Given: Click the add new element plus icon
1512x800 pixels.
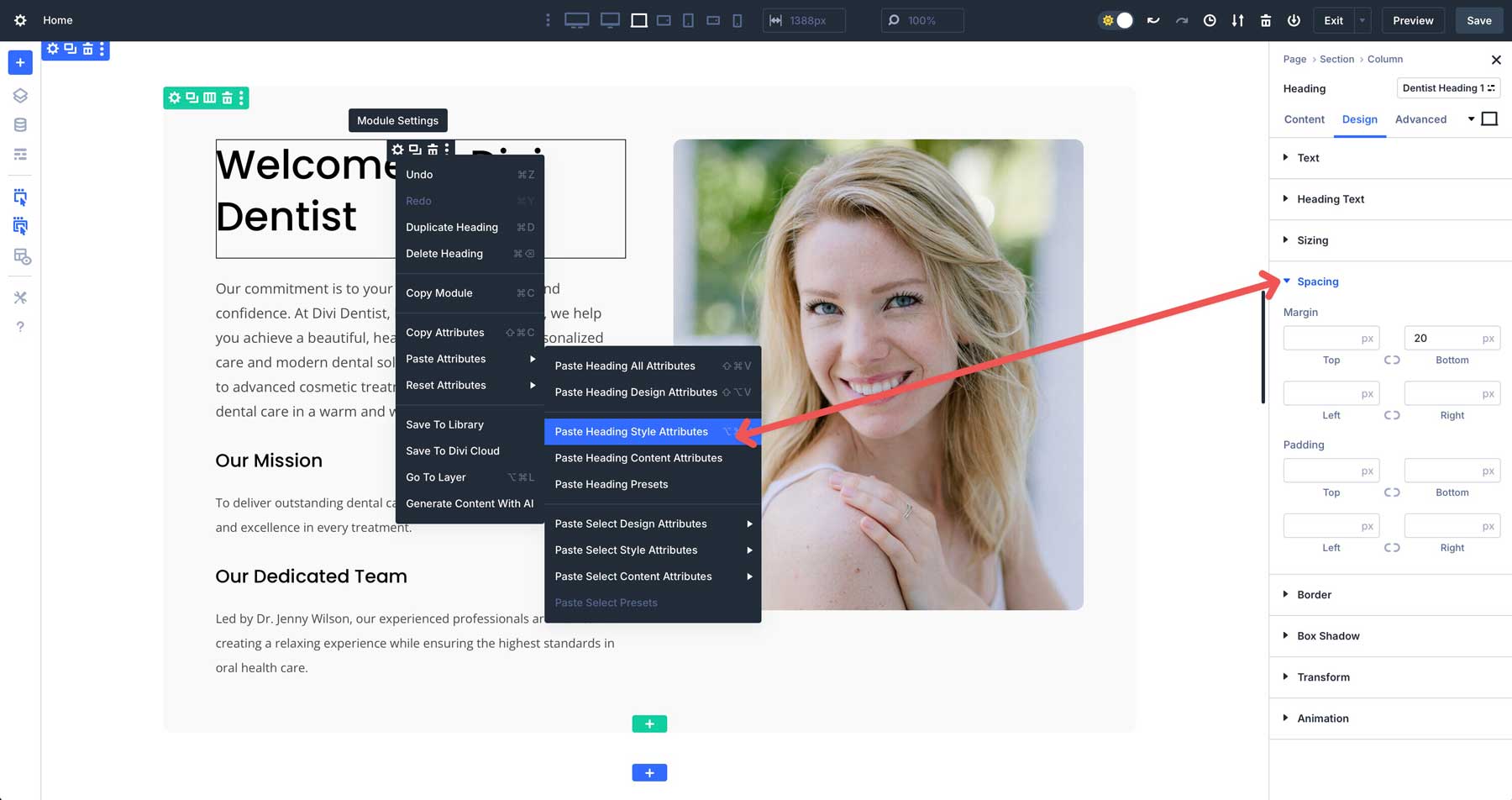Looking at the screenshot, I should point(20,62).
